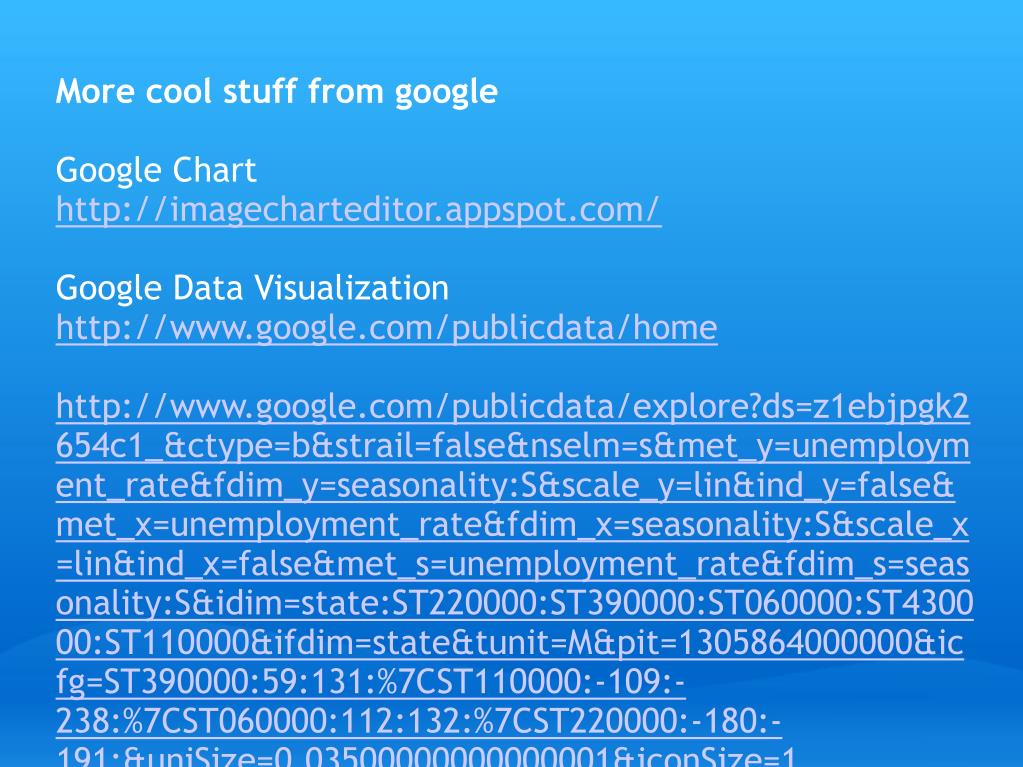1023x767 pixels.
Task: Click the word 'Visualization' in the heading
Action: (351, 288)
